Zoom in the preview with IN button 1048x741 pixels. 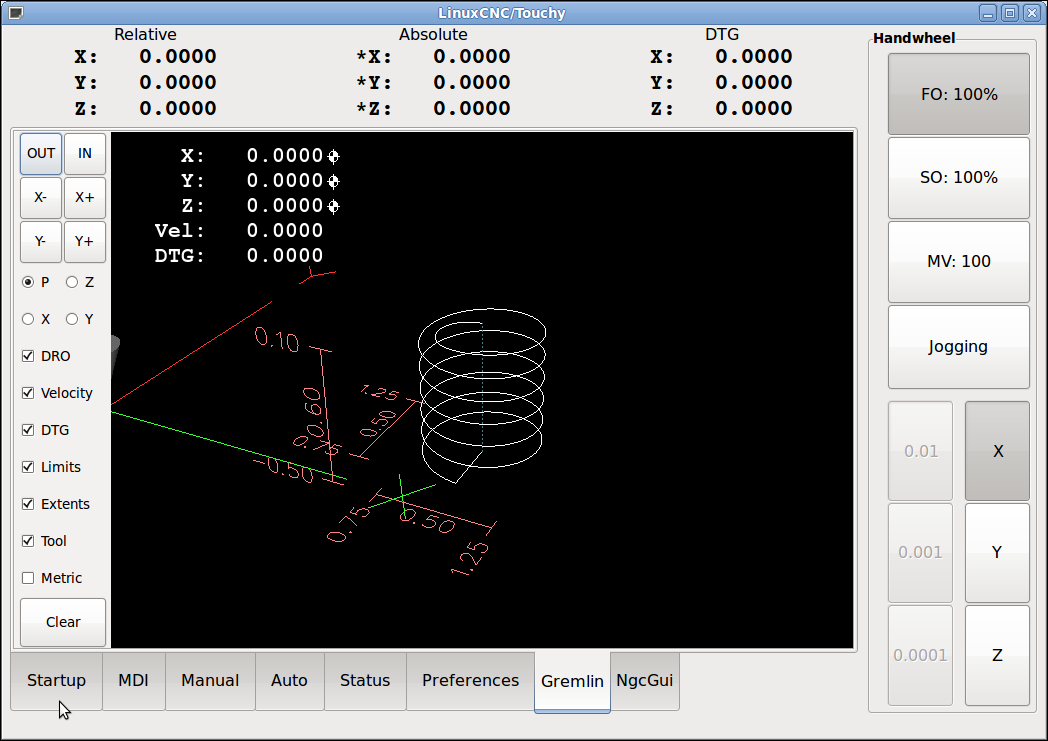tap(85, 154)
